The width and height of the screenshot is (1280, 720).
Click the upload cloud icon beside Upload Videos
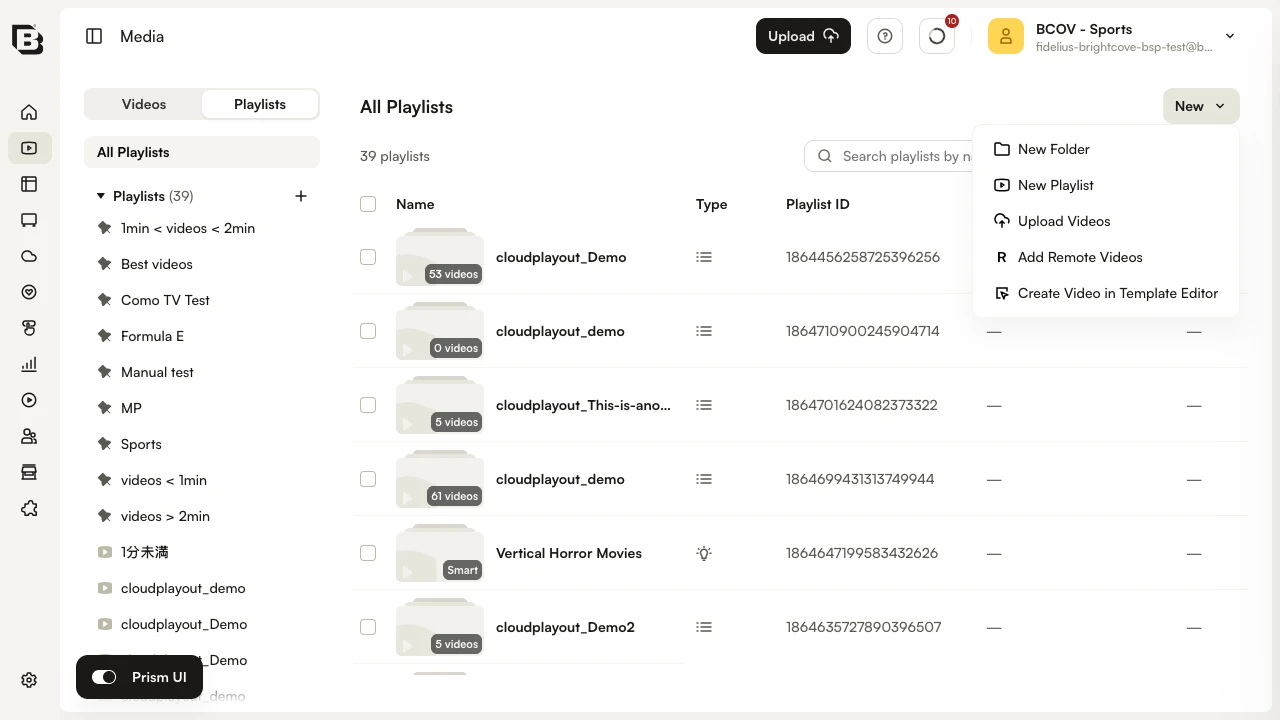point(1001,221)
